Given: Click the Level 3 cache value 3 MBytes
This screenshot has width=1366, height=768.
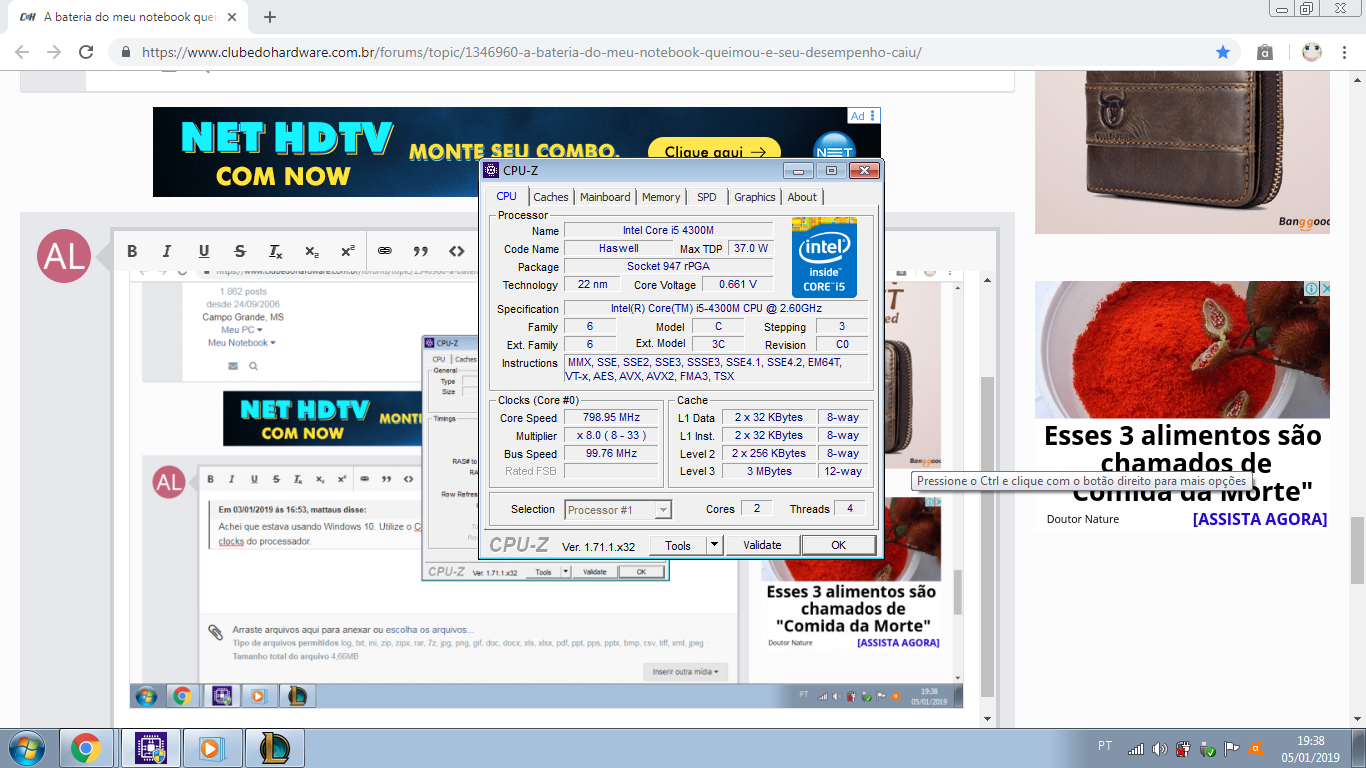Looking at the screenshot, I should 769,471.
